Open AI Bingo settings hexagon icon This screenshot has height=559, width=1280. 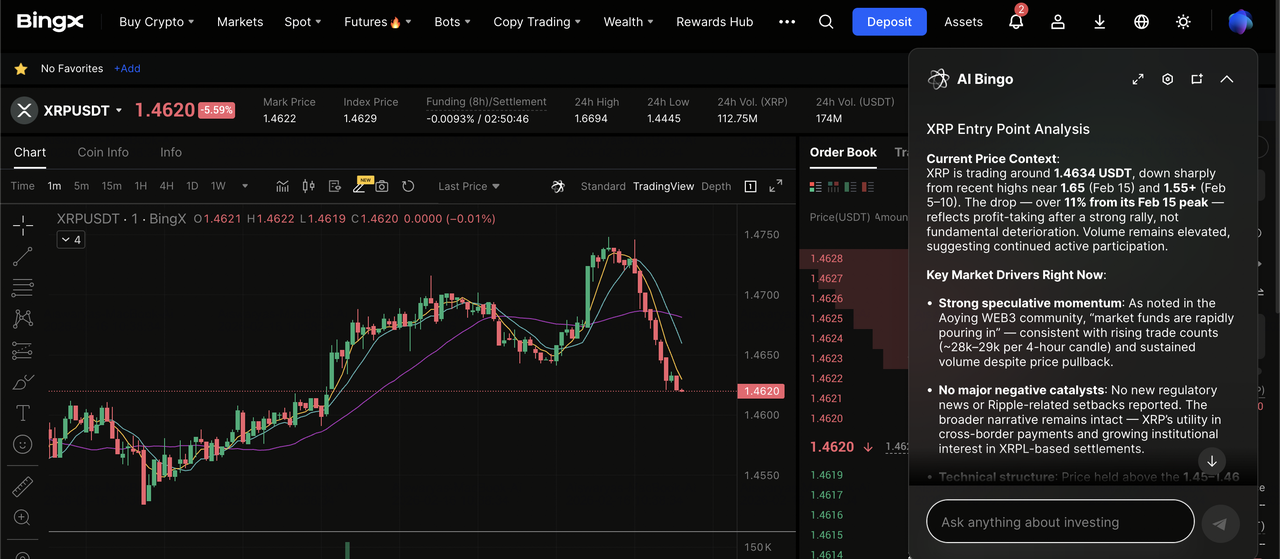1167,79
